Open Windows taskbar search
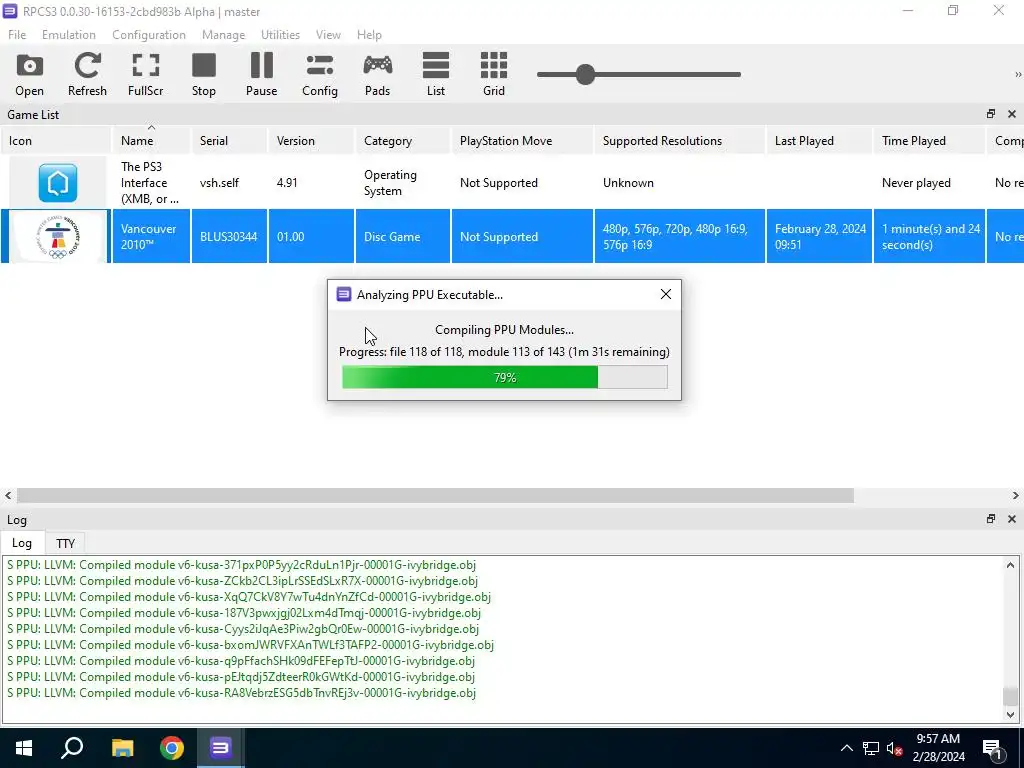 [72, 748]
